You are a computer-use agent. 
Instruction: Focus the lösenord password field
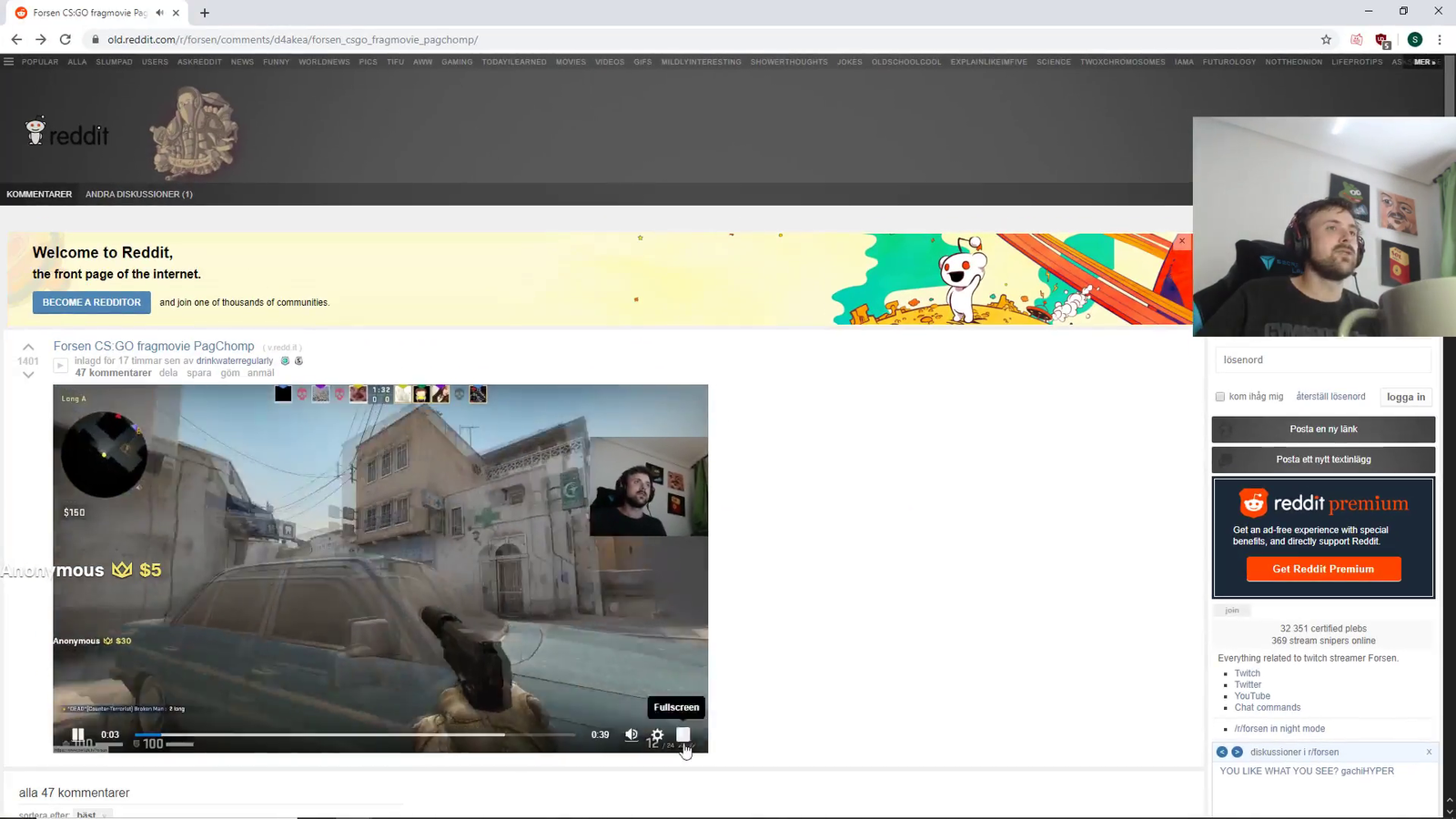click(1323, 360)
